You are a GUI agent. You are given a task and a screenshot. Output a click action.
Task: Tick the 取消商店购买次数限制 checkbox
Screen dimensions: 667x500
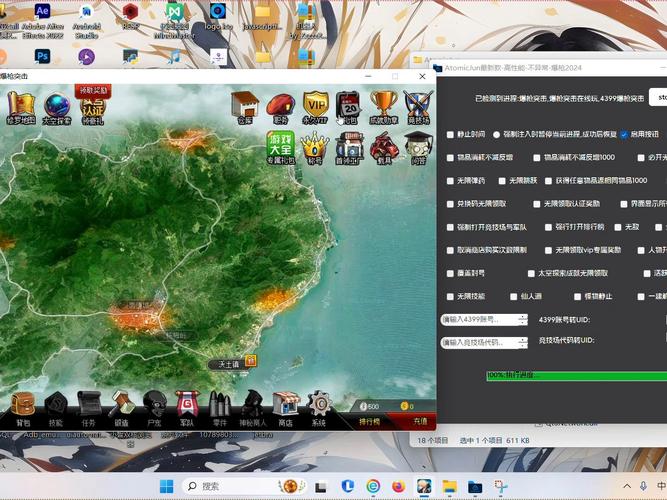(450, 250)
